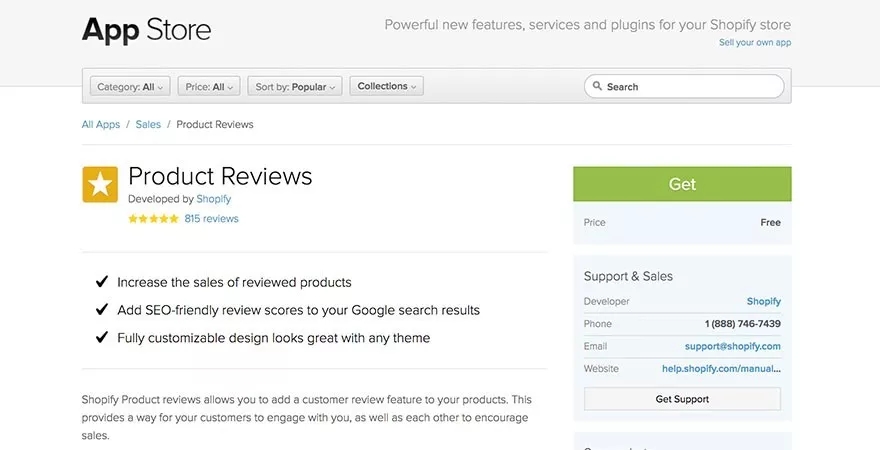Go to All Apps breadcrumb

click(101, 125)
